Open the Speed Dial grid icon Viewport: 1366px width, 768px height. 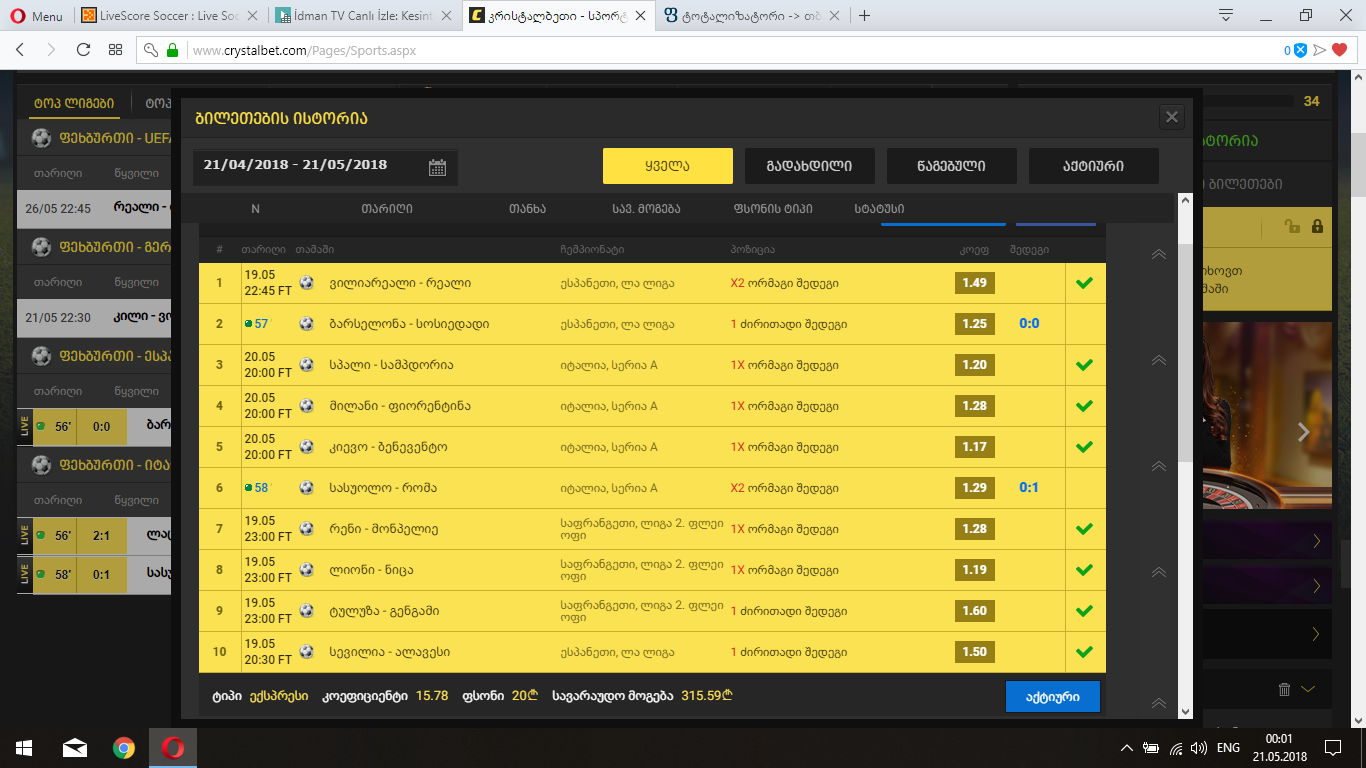tap(116, 50)
